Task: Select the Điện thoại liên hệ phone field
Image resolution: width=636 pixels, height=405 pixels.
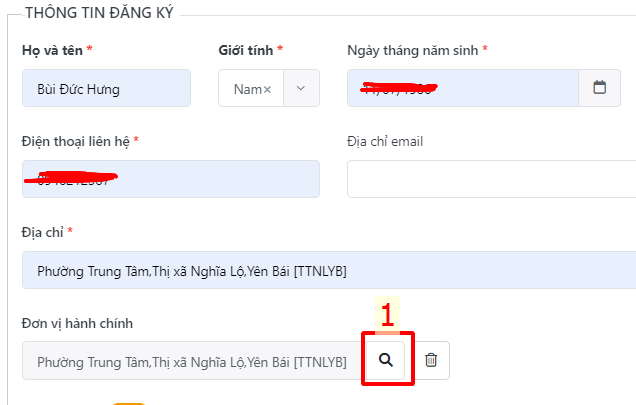Action: (x=171, y=179)
